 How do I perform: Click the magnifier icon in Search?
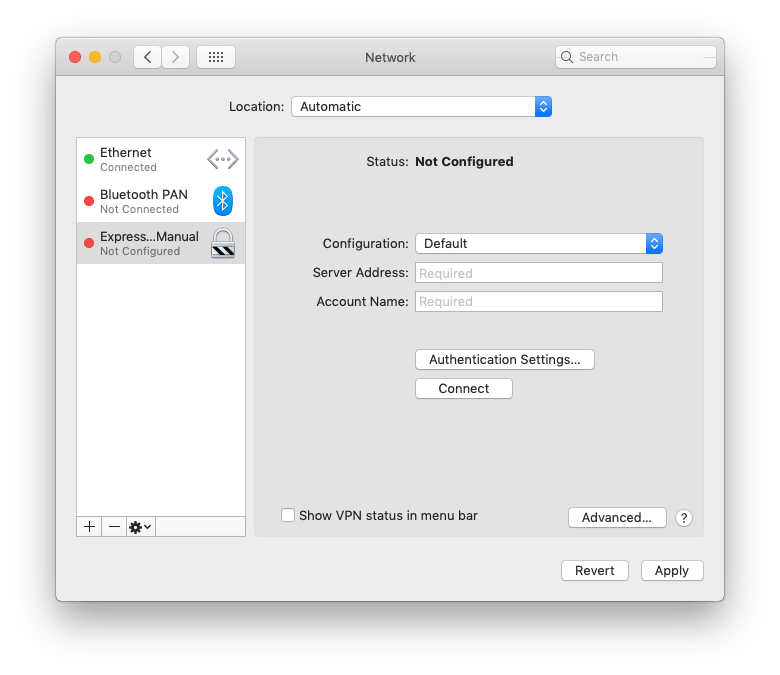[x=567, y=57]
